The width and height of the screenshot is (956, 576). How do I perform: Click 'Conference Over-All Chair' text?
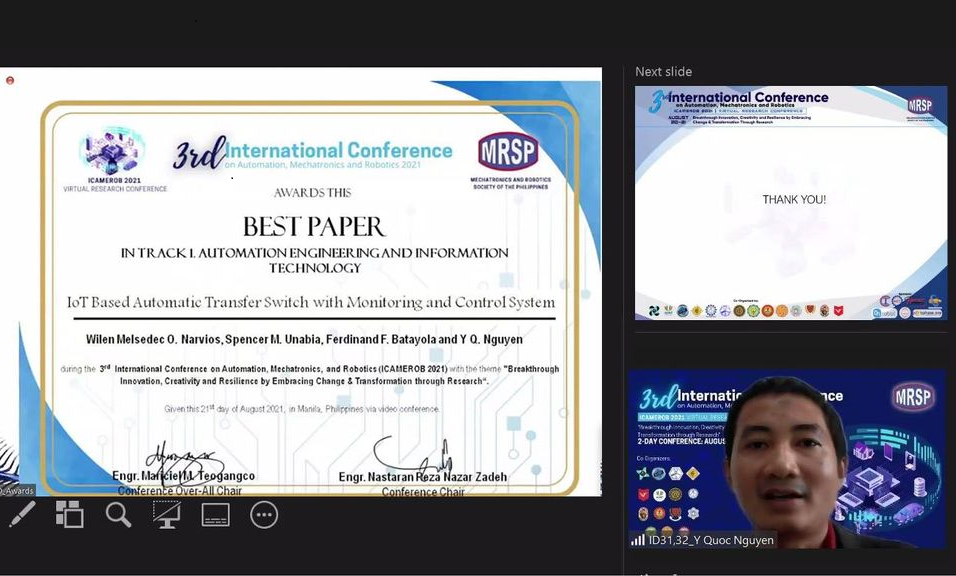[180, 491]
